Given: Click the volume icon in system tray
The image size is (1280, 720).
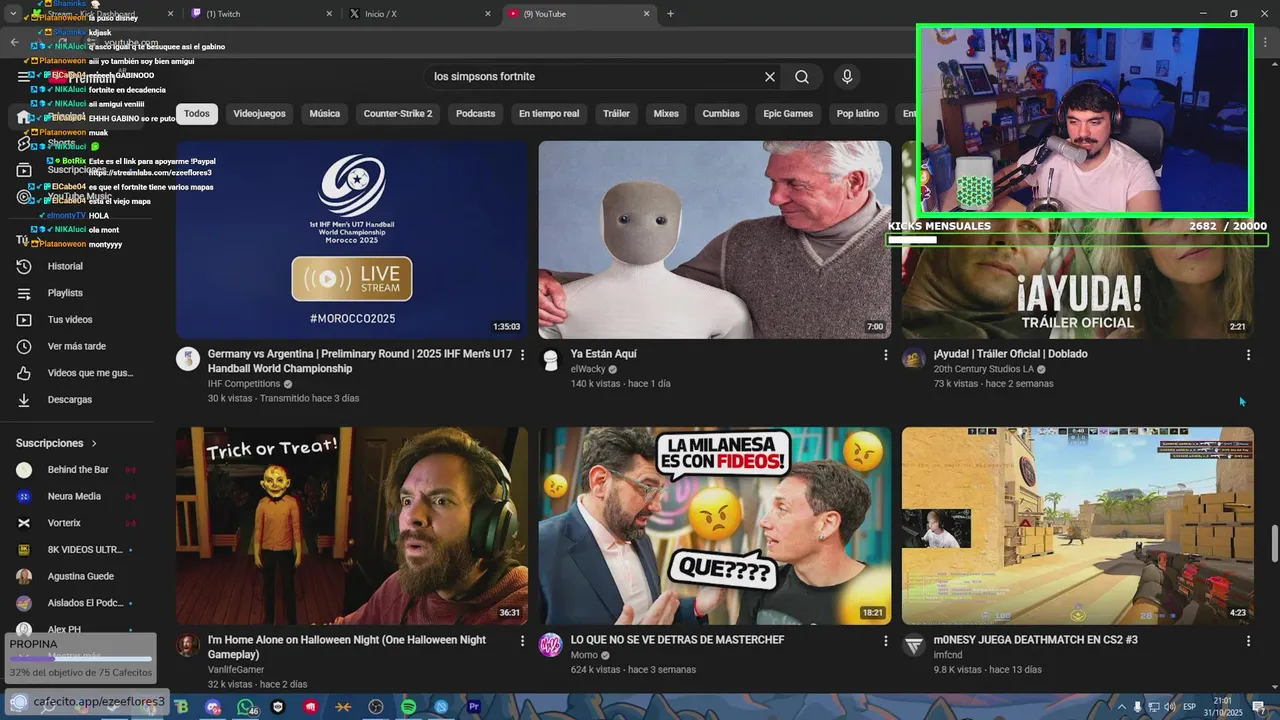Looking at the screenshot, I should [x=1169, y=707].
